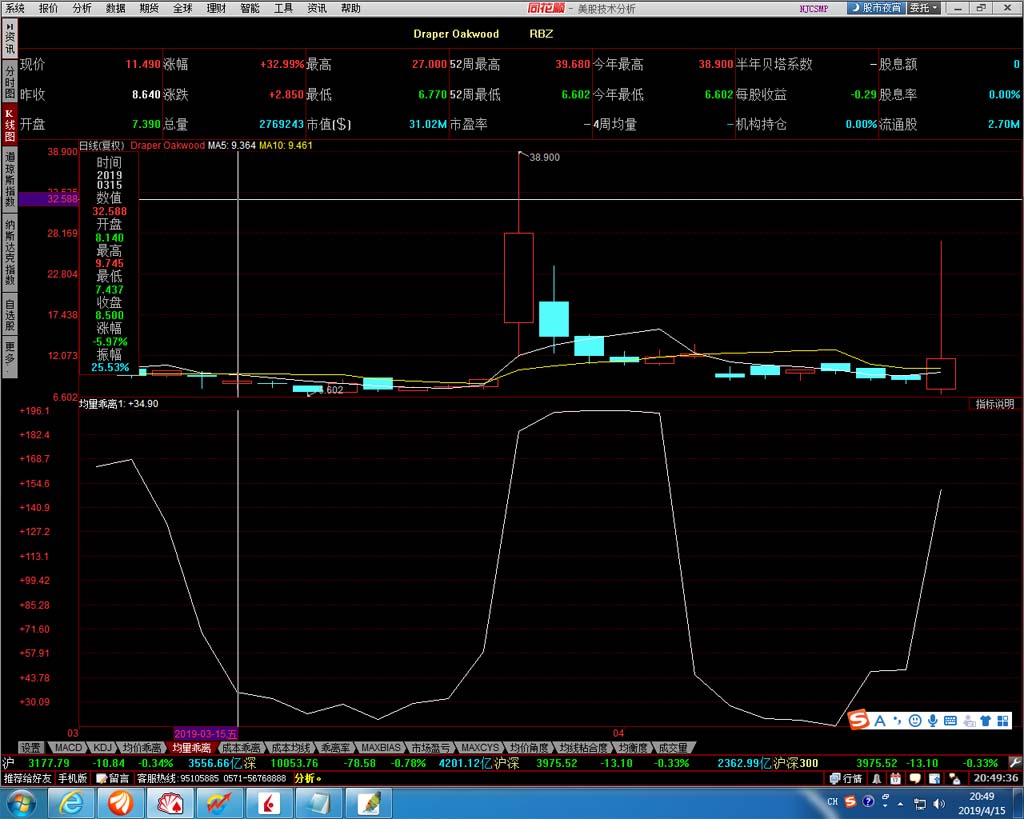Open 留言 message button
This screenshot has width=1024, height=819.
(112, 778)
